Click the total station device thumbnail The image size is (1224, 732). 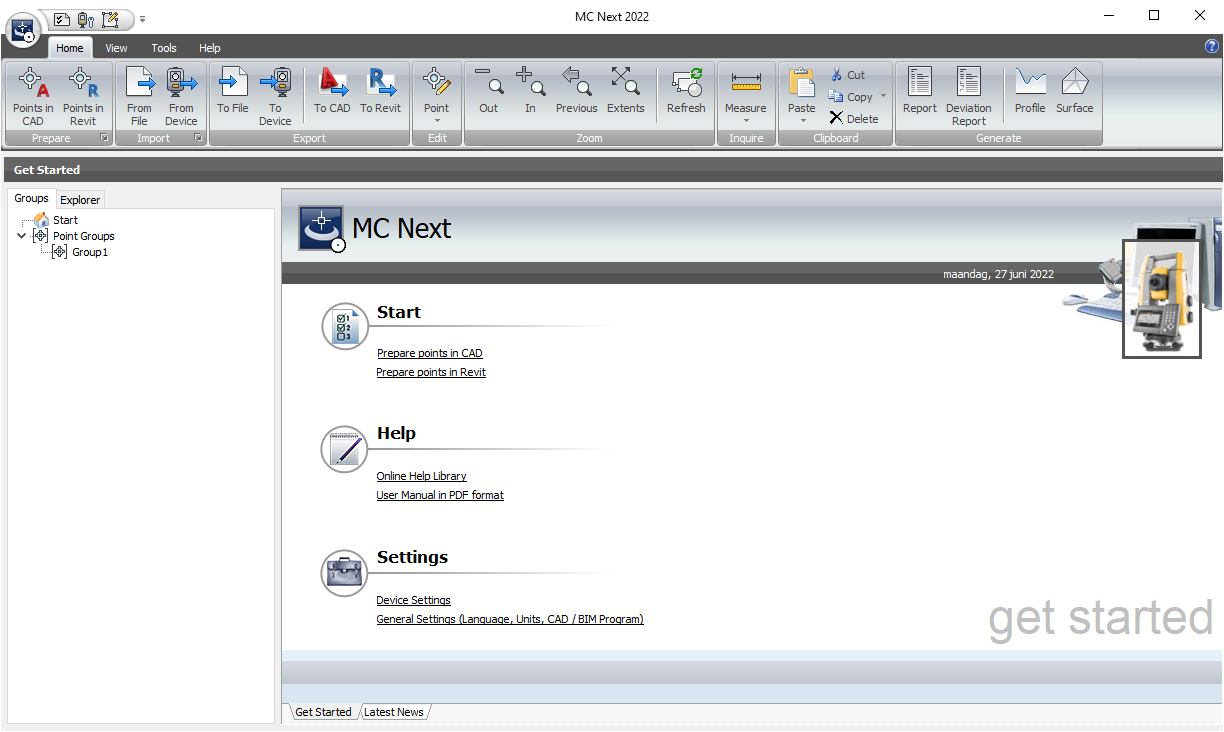click(x=1161, y=298)
